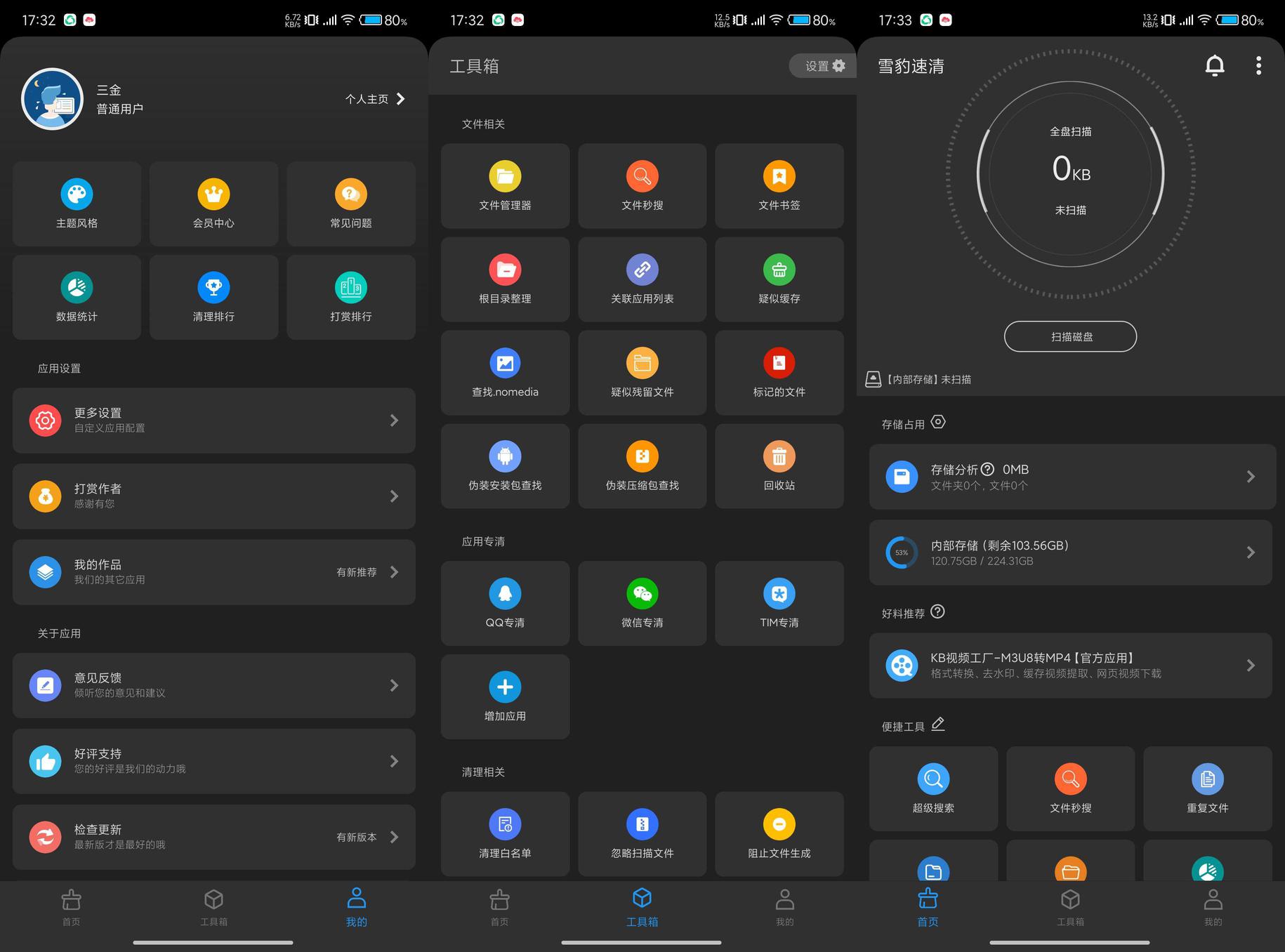The height and width of the screenshot is (952, 1285).
Task: Tap the 存储分析 help question mark
Action: coord(987,469)
